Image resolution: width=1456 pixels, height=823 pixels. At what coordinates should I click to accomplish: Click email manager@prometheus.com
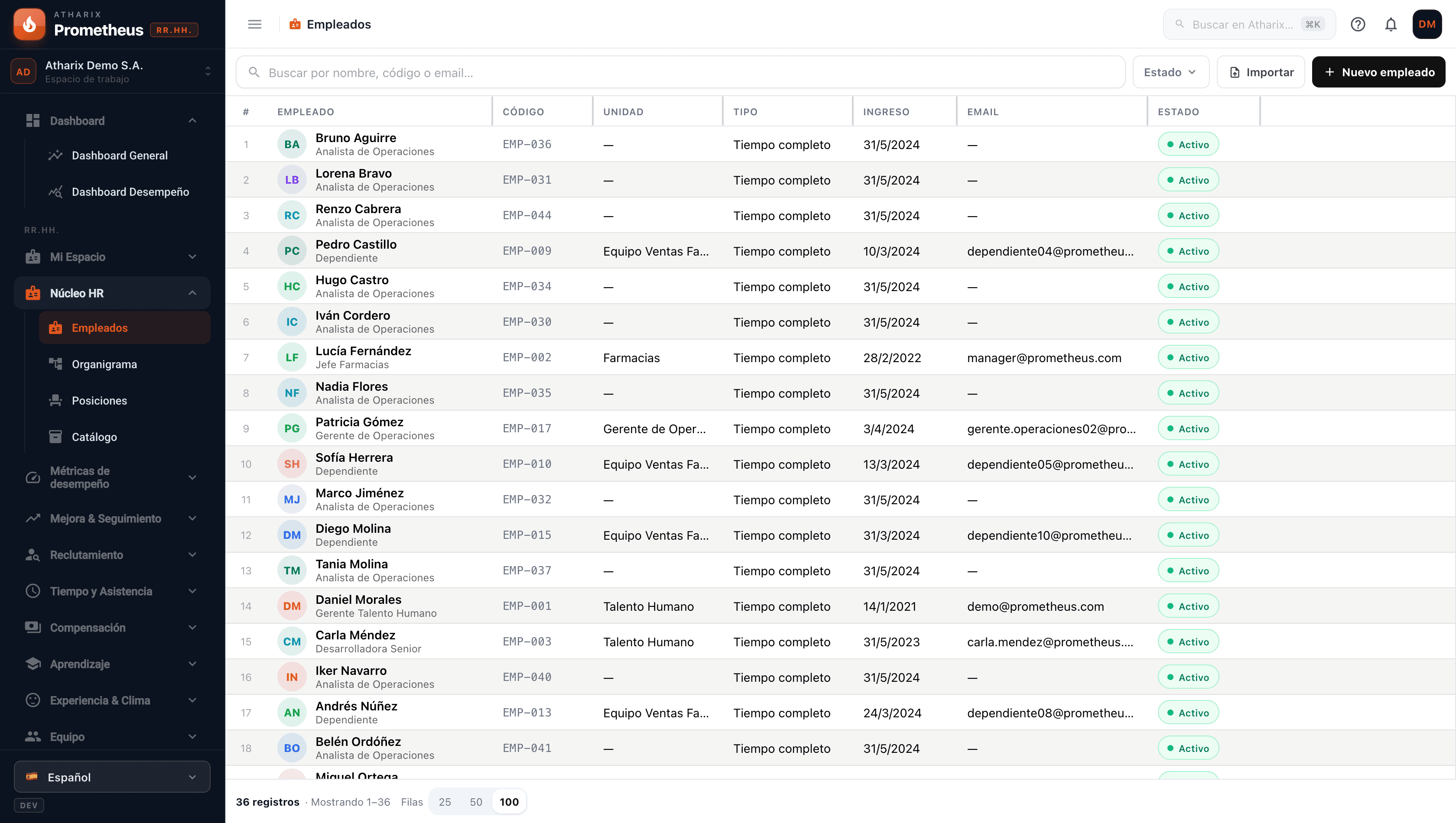1044,357
